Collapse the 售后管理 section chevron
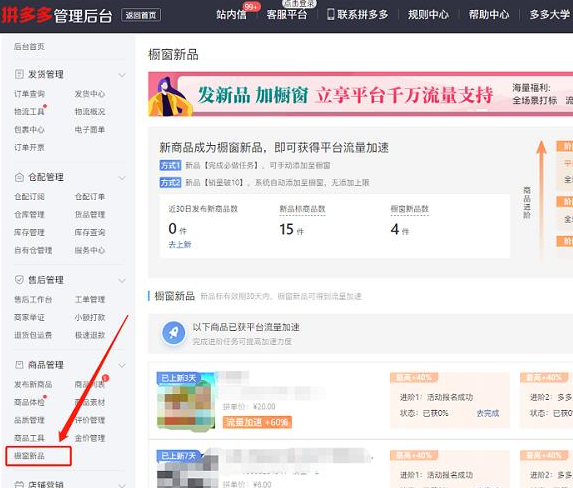The image size is (573, 488). coord(122,280)
